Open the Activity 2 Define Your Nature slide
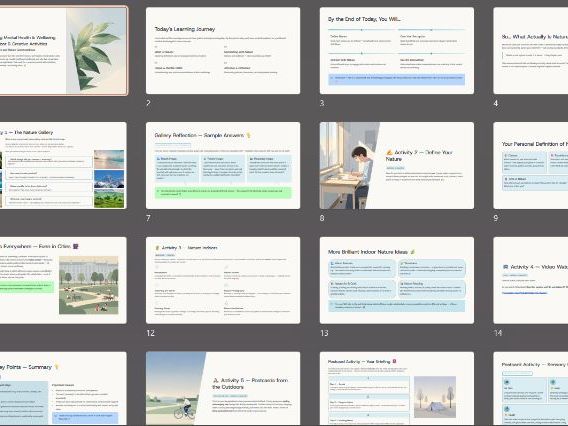Screen dimensions: 568x426 [397, 166]
